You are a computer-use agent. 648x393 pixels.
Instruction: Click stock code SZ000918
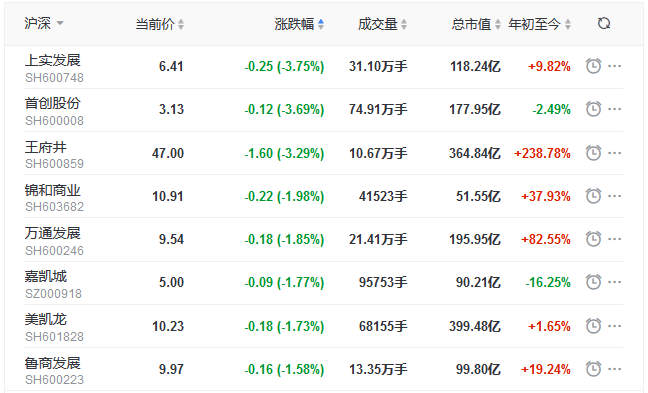pos(53,293)
